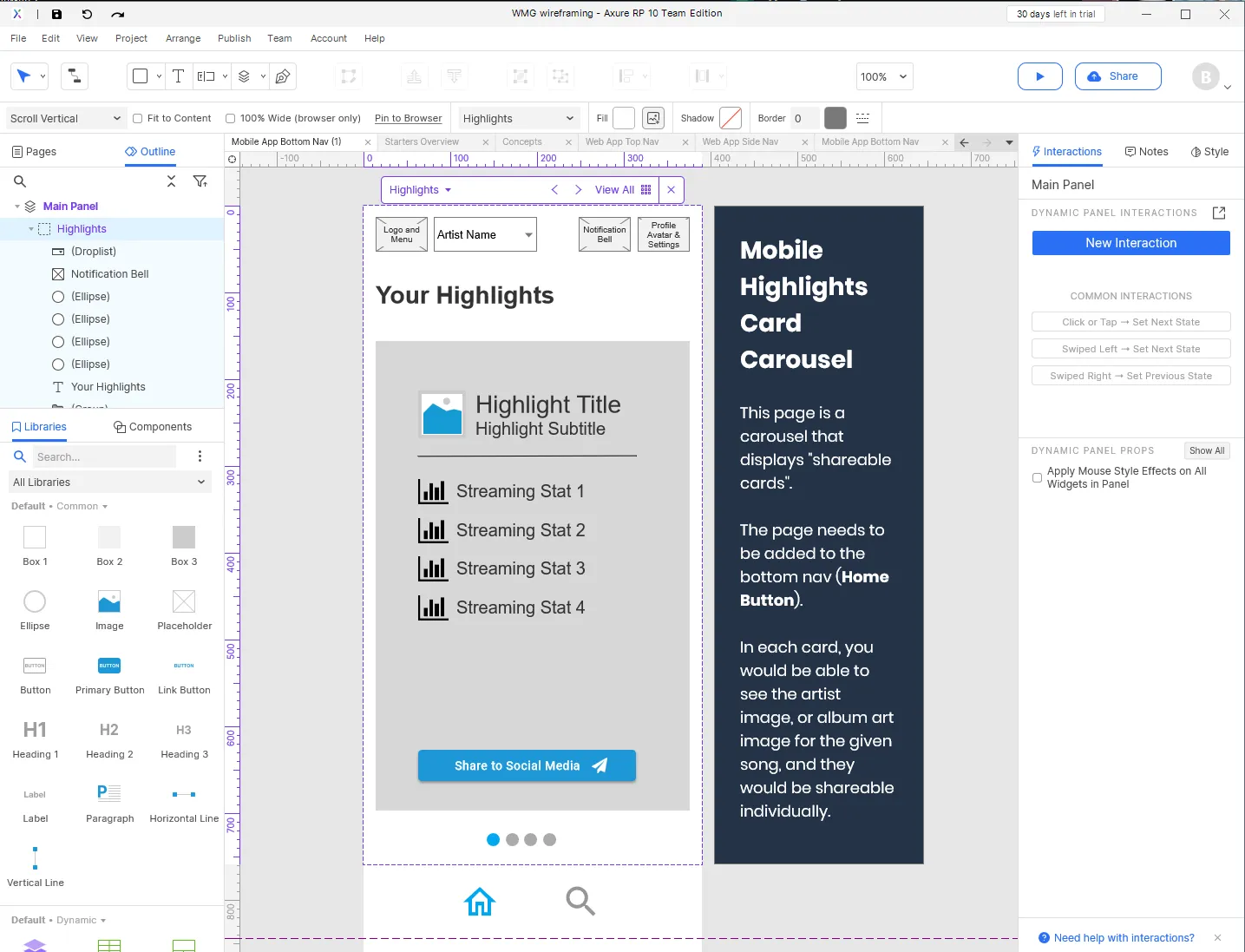The image size is (1245, 952).
Task: Enable the Fit to Content checkbox
Action: pyautogui.click(x=137, y=118)
